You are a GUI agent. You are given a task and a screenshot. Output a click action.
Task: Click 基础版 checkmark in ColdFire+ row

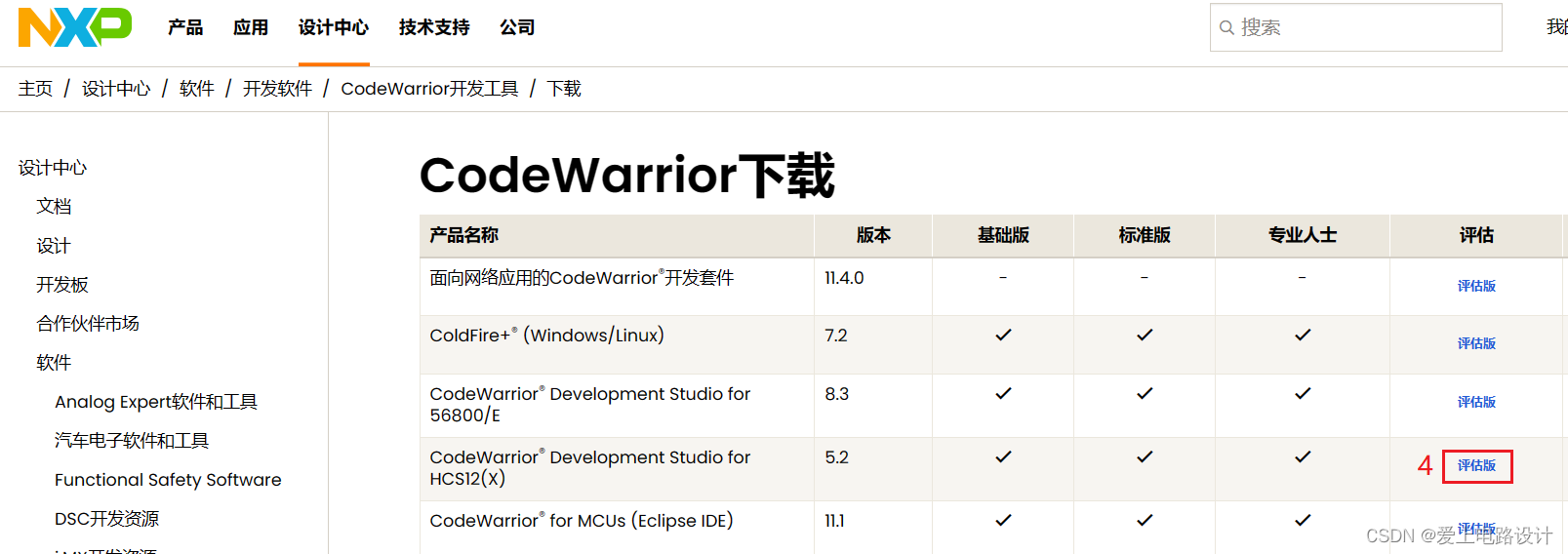click(x=1003, y=335)
